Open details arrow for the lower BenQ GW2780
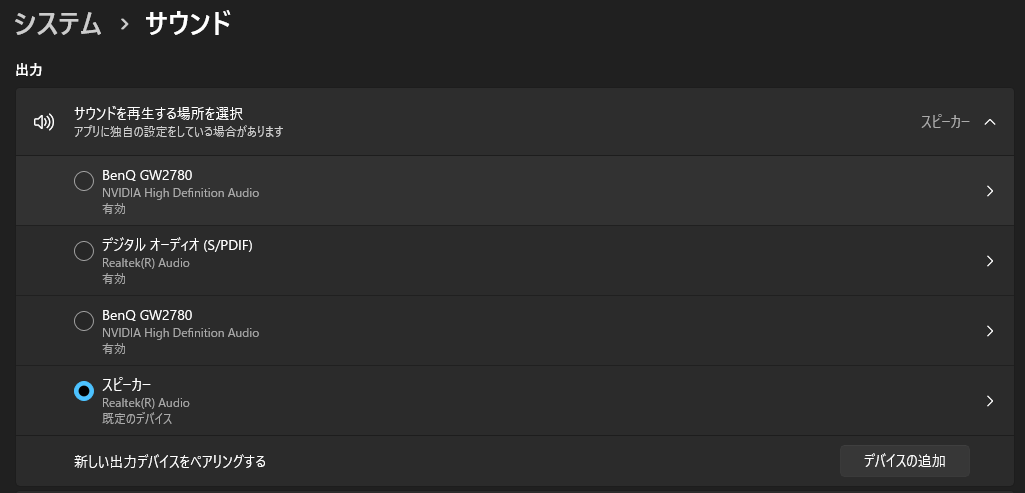This screenshot has width=1025, height=493. (x=990, y=331)
